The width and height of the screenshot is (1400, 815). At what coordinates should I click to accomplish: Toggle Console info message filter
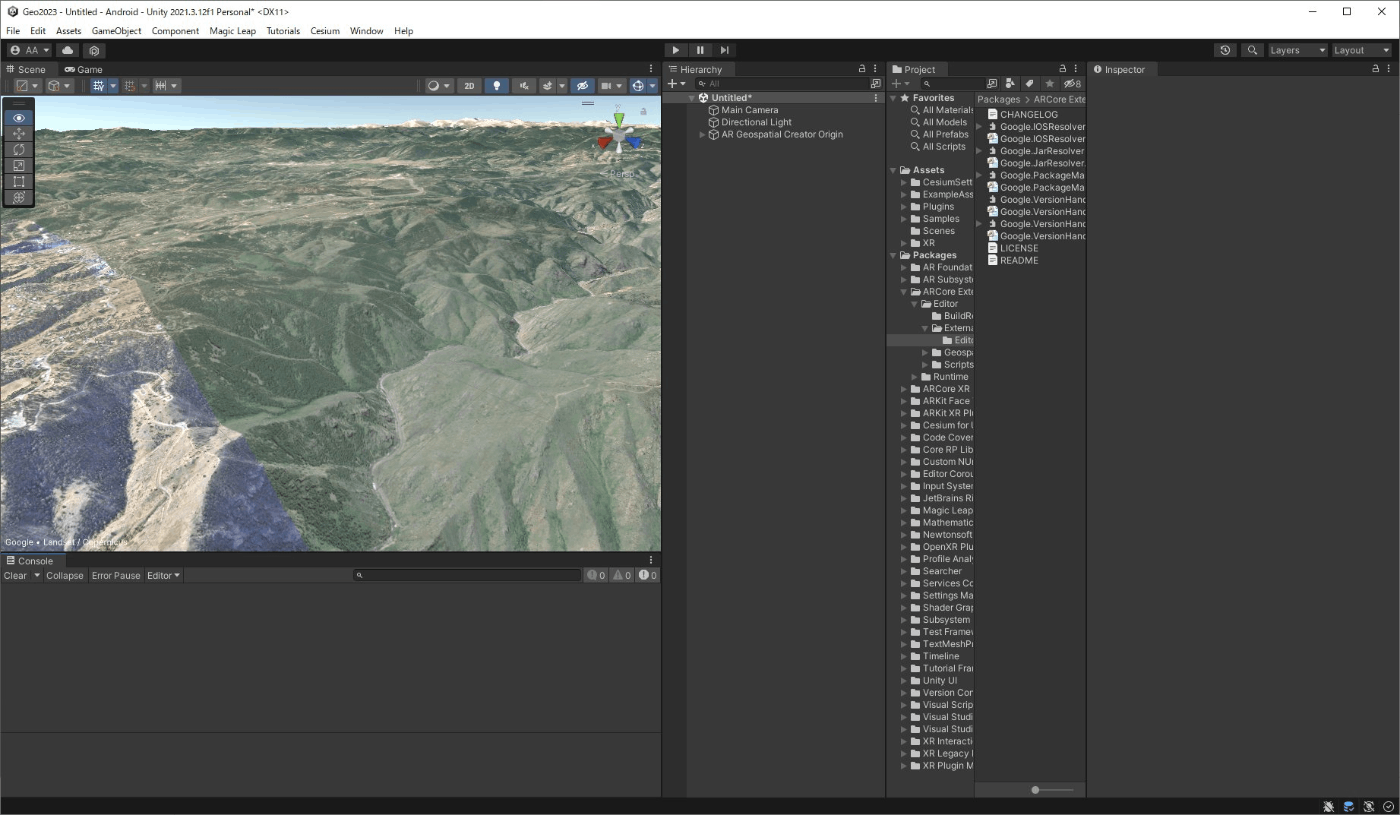[x=597, y=575]
